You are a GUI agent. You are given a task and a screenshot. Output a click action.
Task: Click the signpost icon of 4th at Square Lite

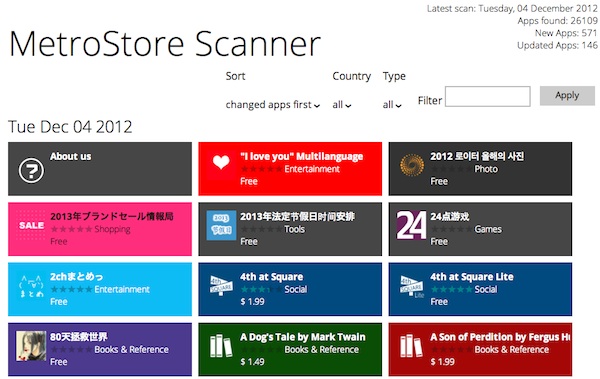coord(412,286)
